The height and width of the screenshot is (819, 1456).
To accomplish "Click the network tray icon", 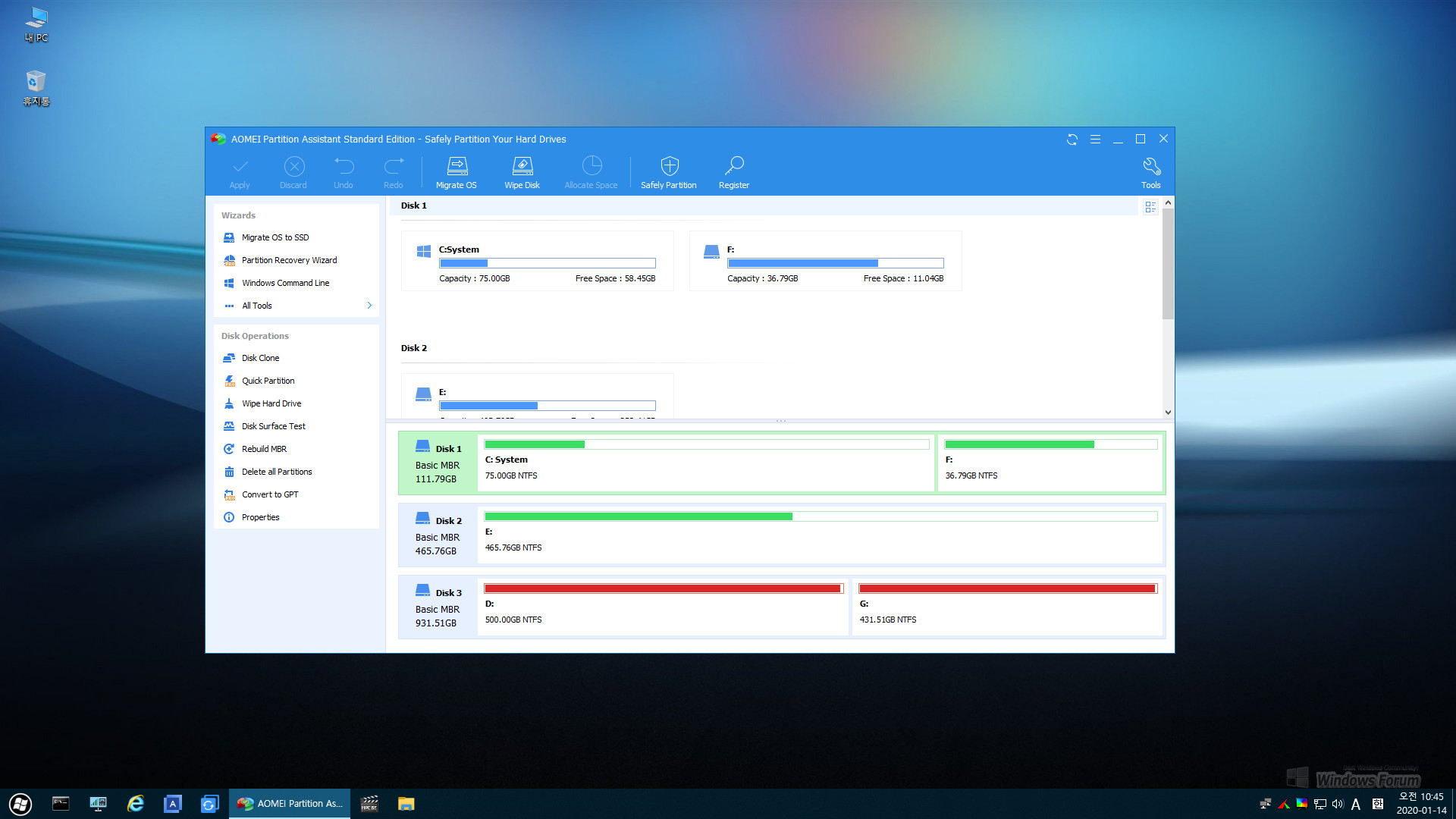I will point(1320,804).
